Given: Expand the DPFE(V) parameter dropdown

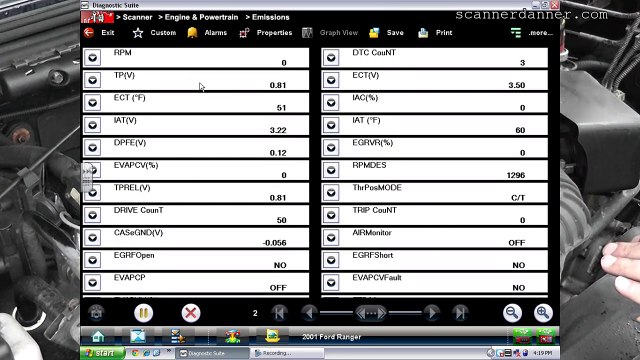Looking at the screenshot, I should coord(93,147).
